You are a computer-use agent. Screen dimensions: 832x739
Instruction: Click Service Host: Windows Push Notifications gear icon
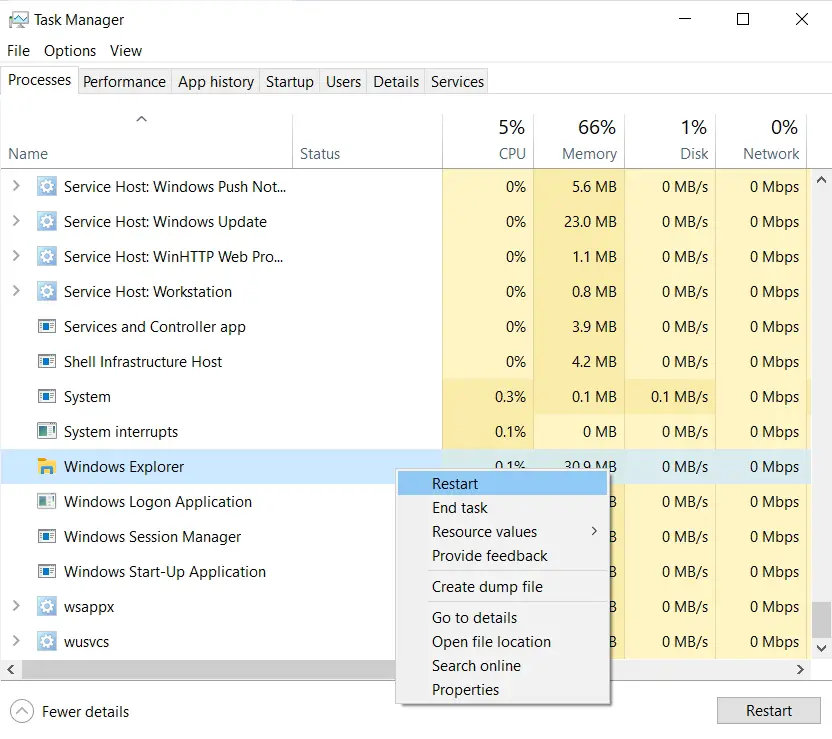(x=47, y=187)
